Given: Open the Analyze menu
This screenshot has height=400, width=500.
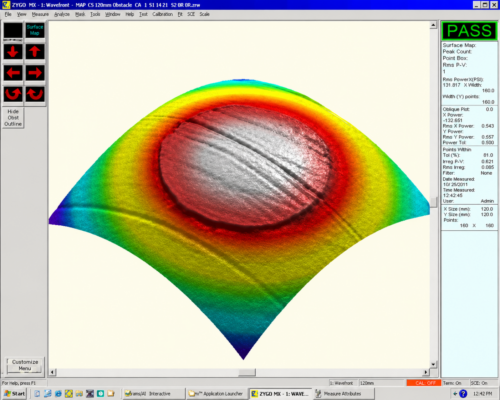Looking at the screenshot, I should (62, 14).
